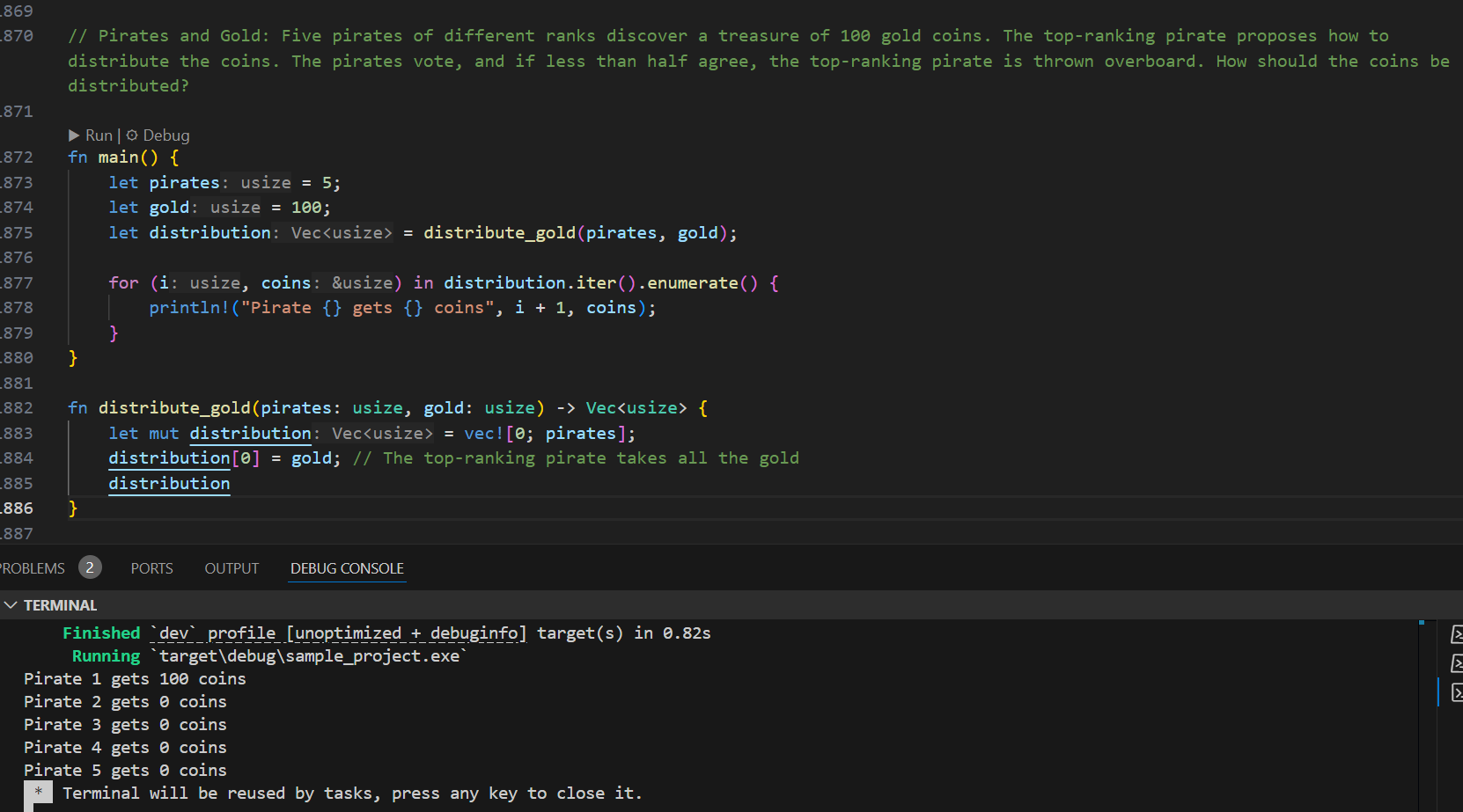
Task: Click the underlined distribution variable on line 885
Action: 169,484
